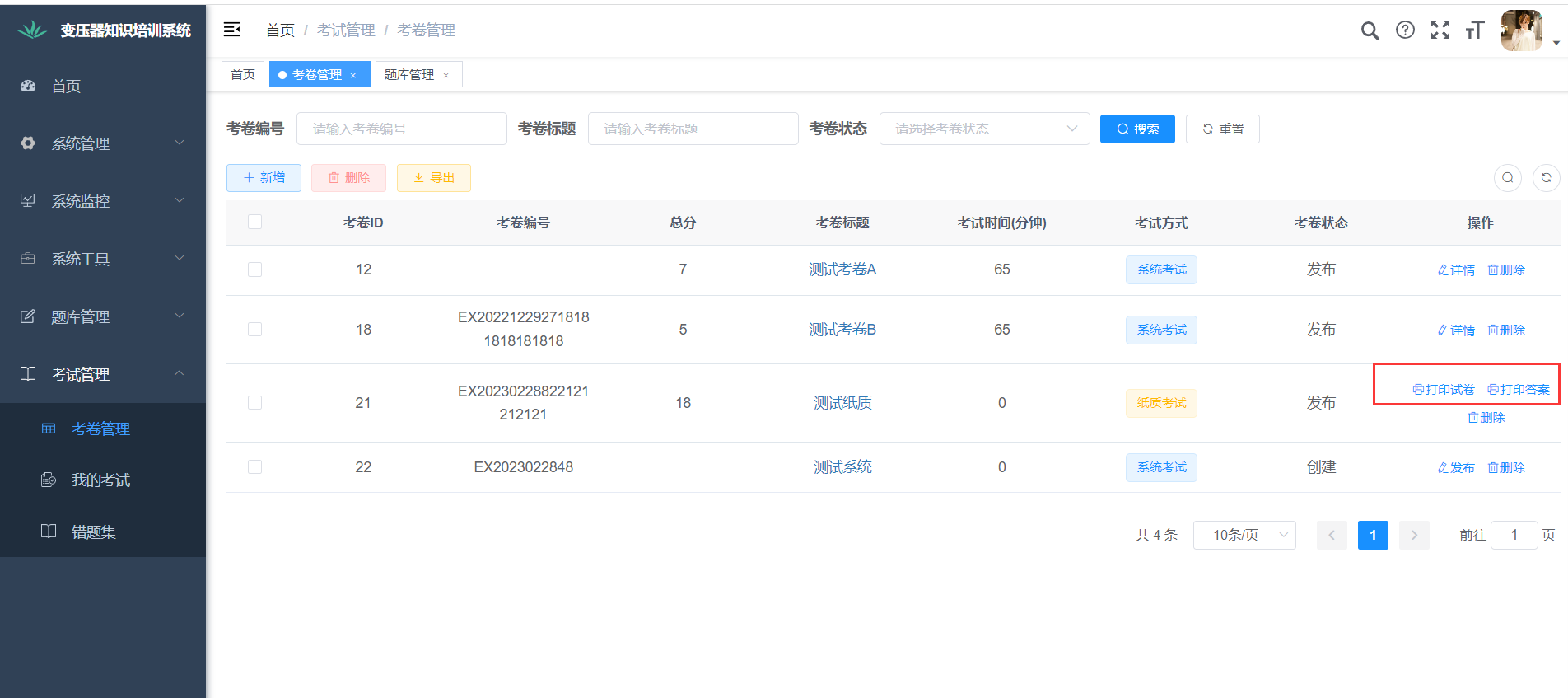Select the checkbox for exam ID 21

(x=255, y=402)
